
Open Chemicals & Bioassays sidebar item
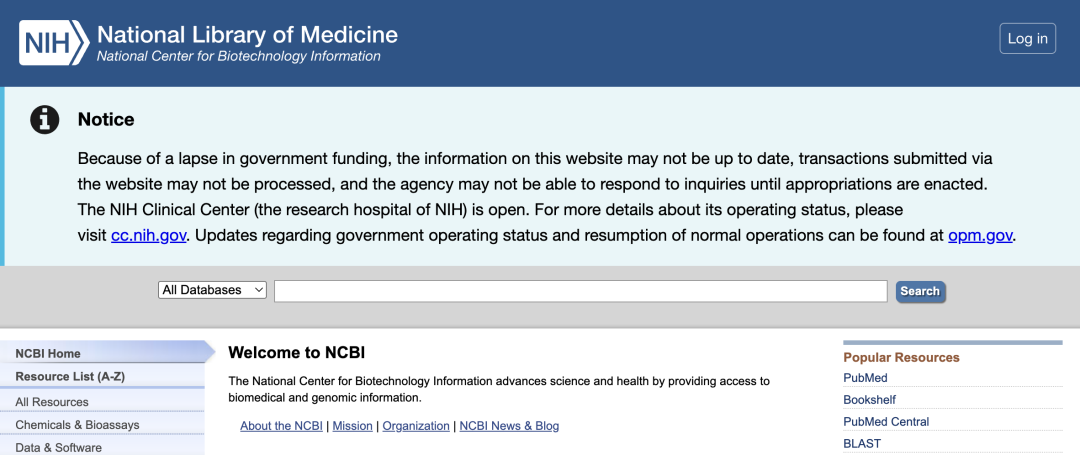coord(77,425)
